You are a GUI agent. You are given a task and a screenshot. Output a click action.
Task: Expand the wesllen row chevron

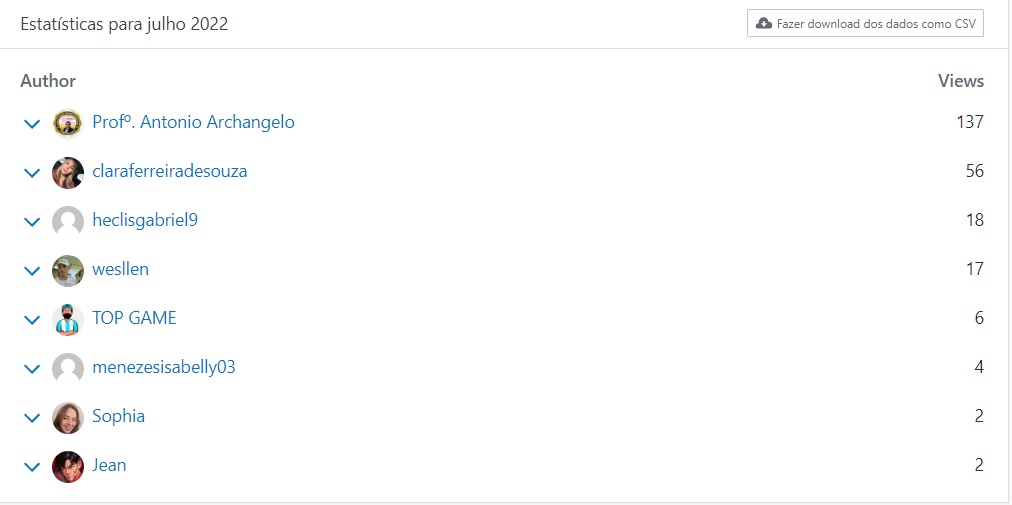point(31,271)
